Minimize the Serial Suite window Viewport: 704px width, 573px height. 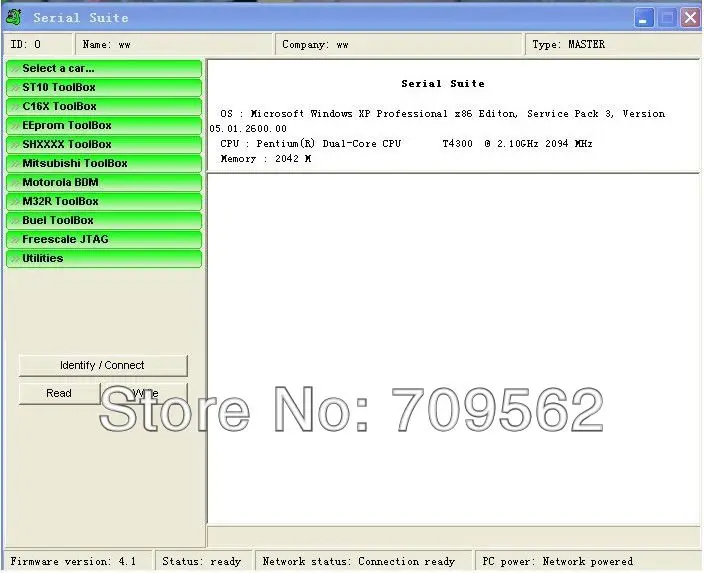tap(644, 18)
